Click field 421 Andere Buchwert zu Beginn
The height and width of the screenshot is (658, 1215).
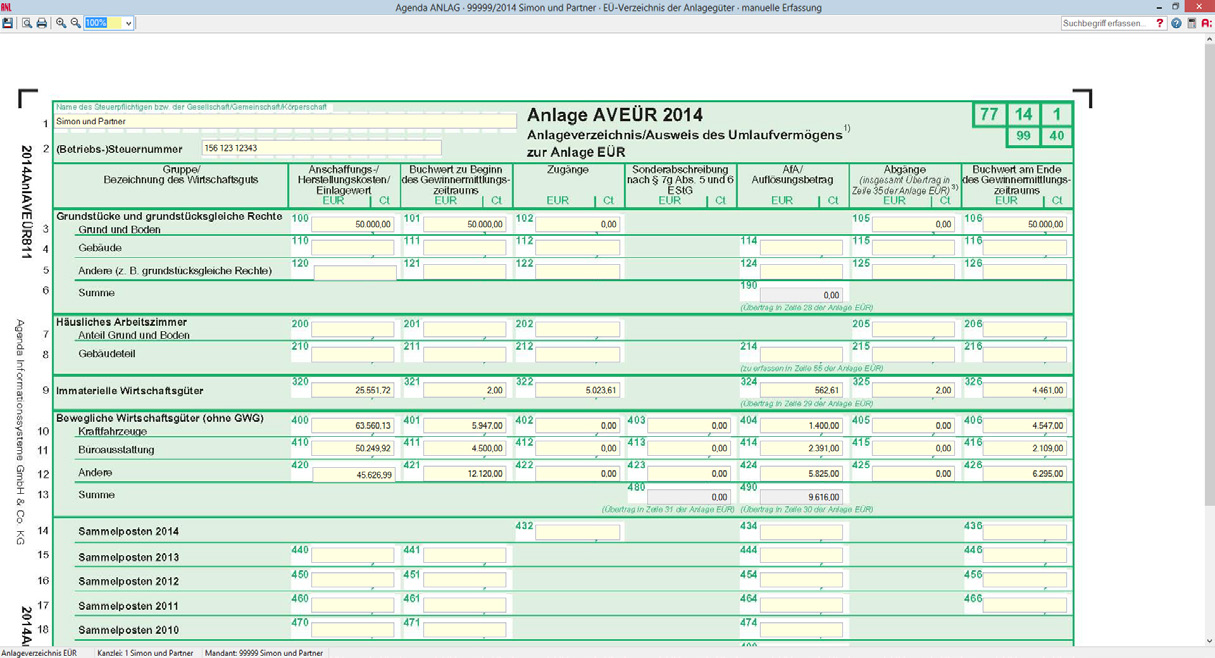pyautogui.click(x=464, y=474)
